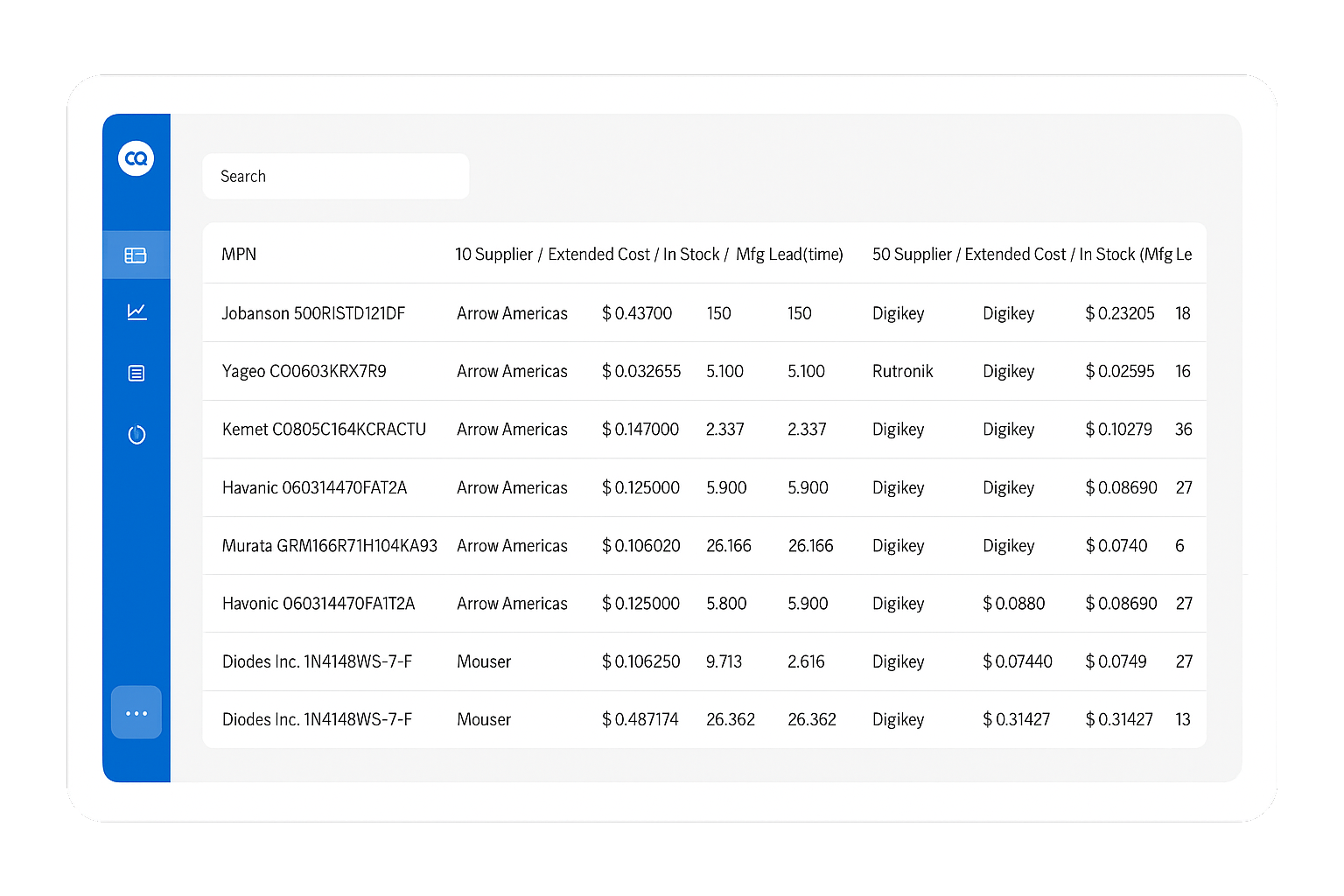Click the $ 0.147000 cost cell
The height and width of the screenshot is (896, 1344).
pos(640,430)
